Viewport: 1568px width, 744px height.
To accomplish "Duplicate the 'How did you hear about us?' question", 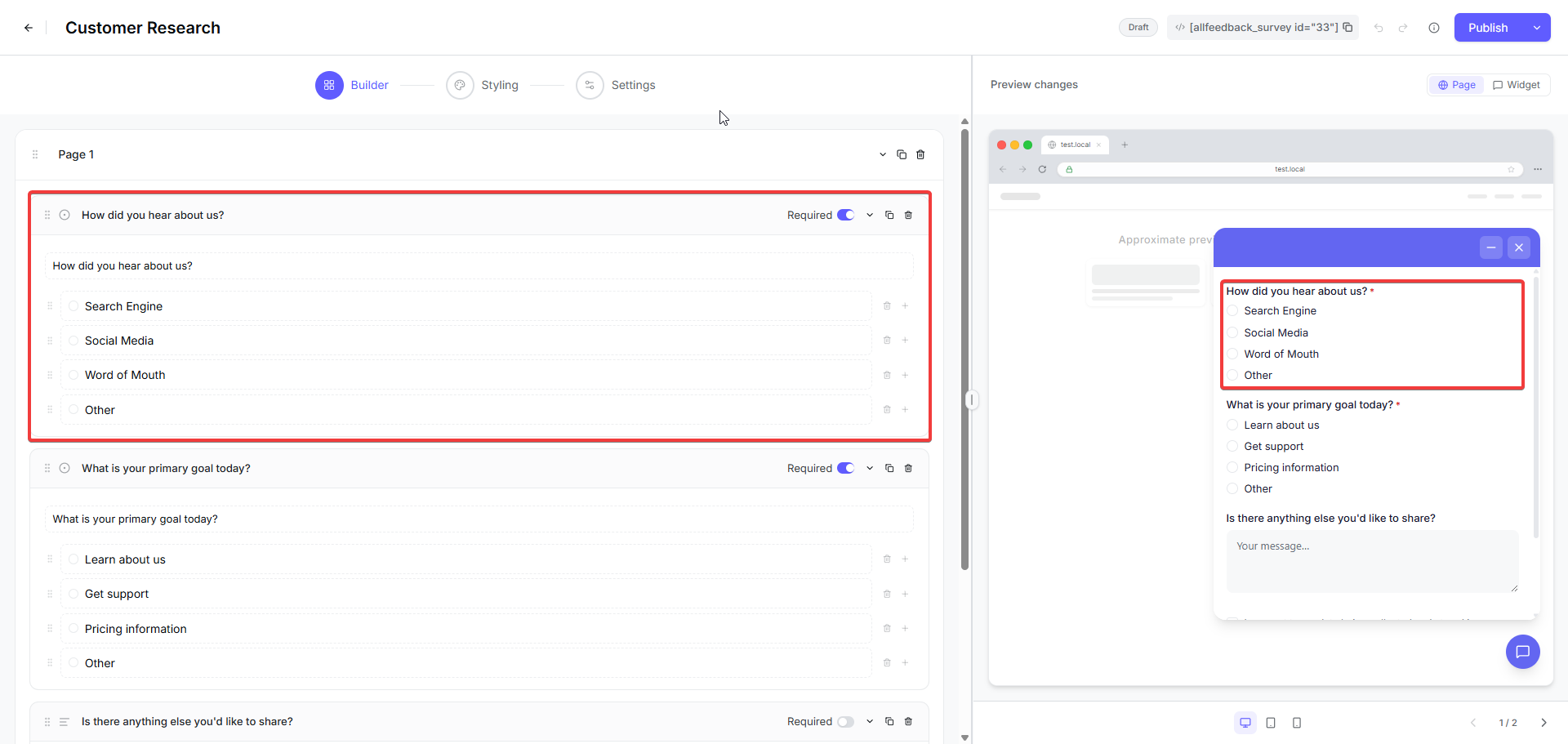I will 889,216.
